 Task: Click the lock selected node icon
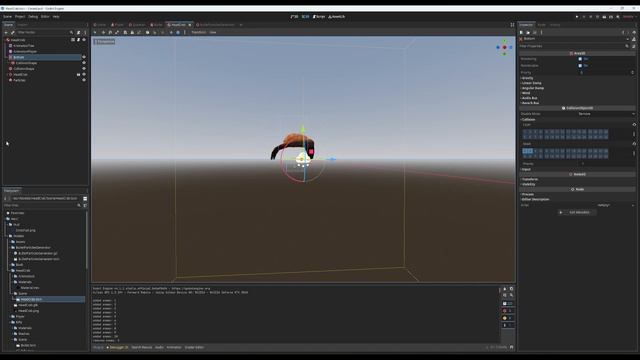pos(132,32)
